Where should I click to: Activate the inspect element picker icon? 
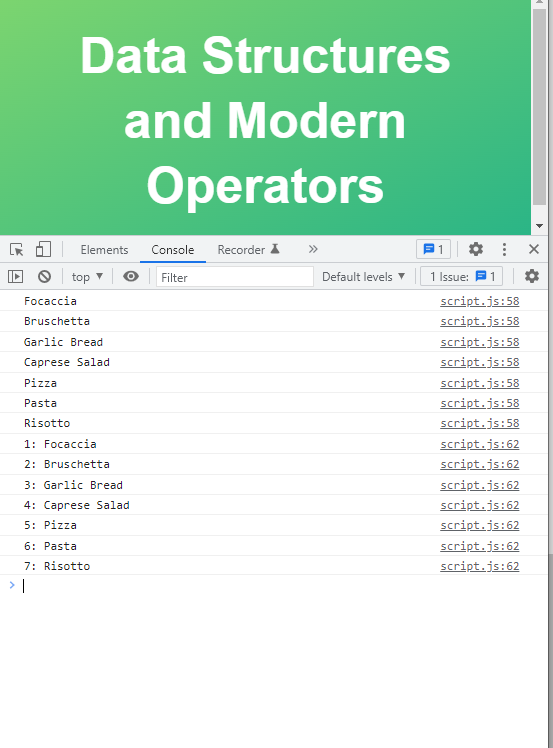(16, 249)
